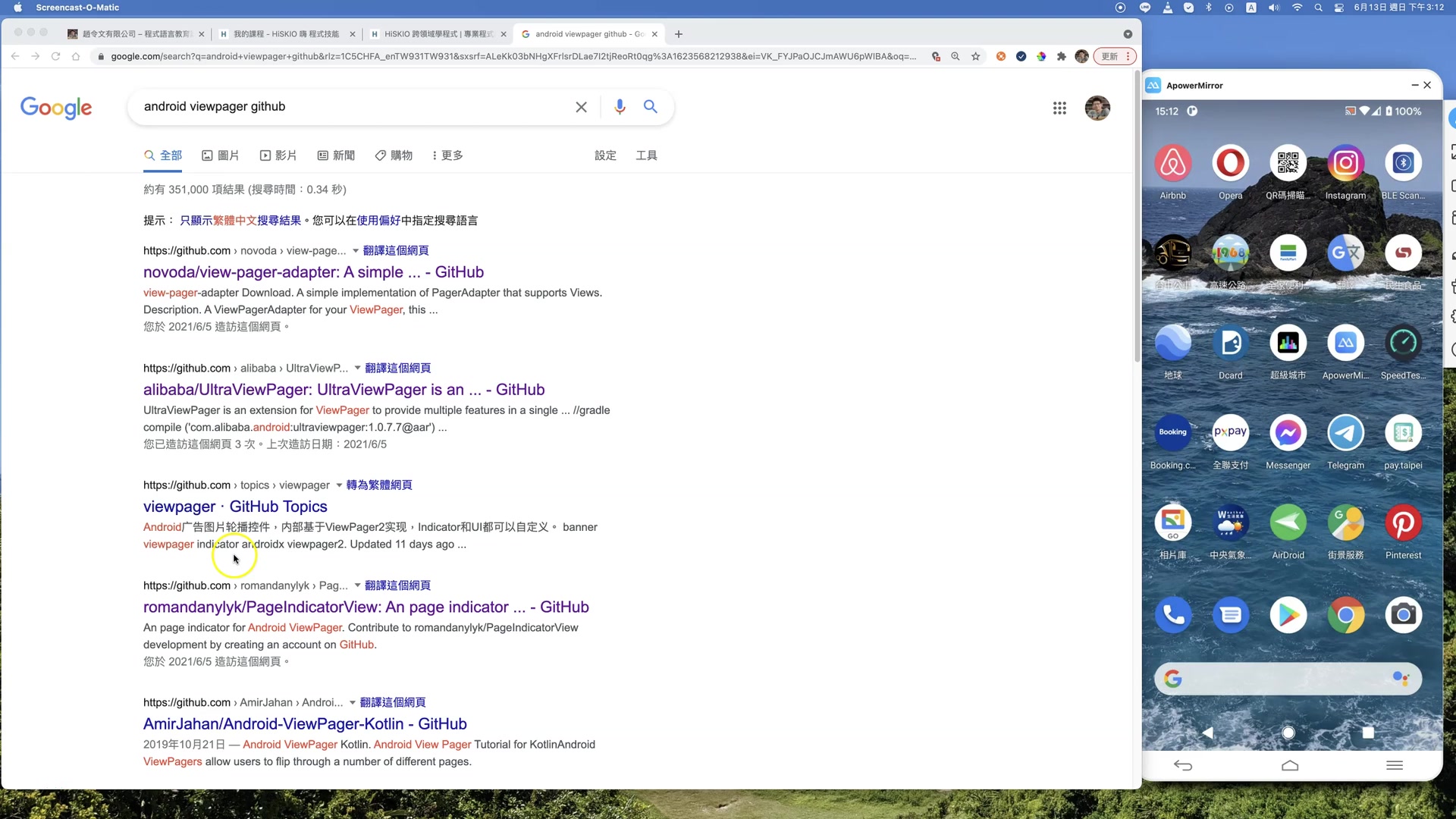Open the Google apps grid menu
Image resolution: width=1456 pixels, height=819 pixels.
coord(1059,108)
